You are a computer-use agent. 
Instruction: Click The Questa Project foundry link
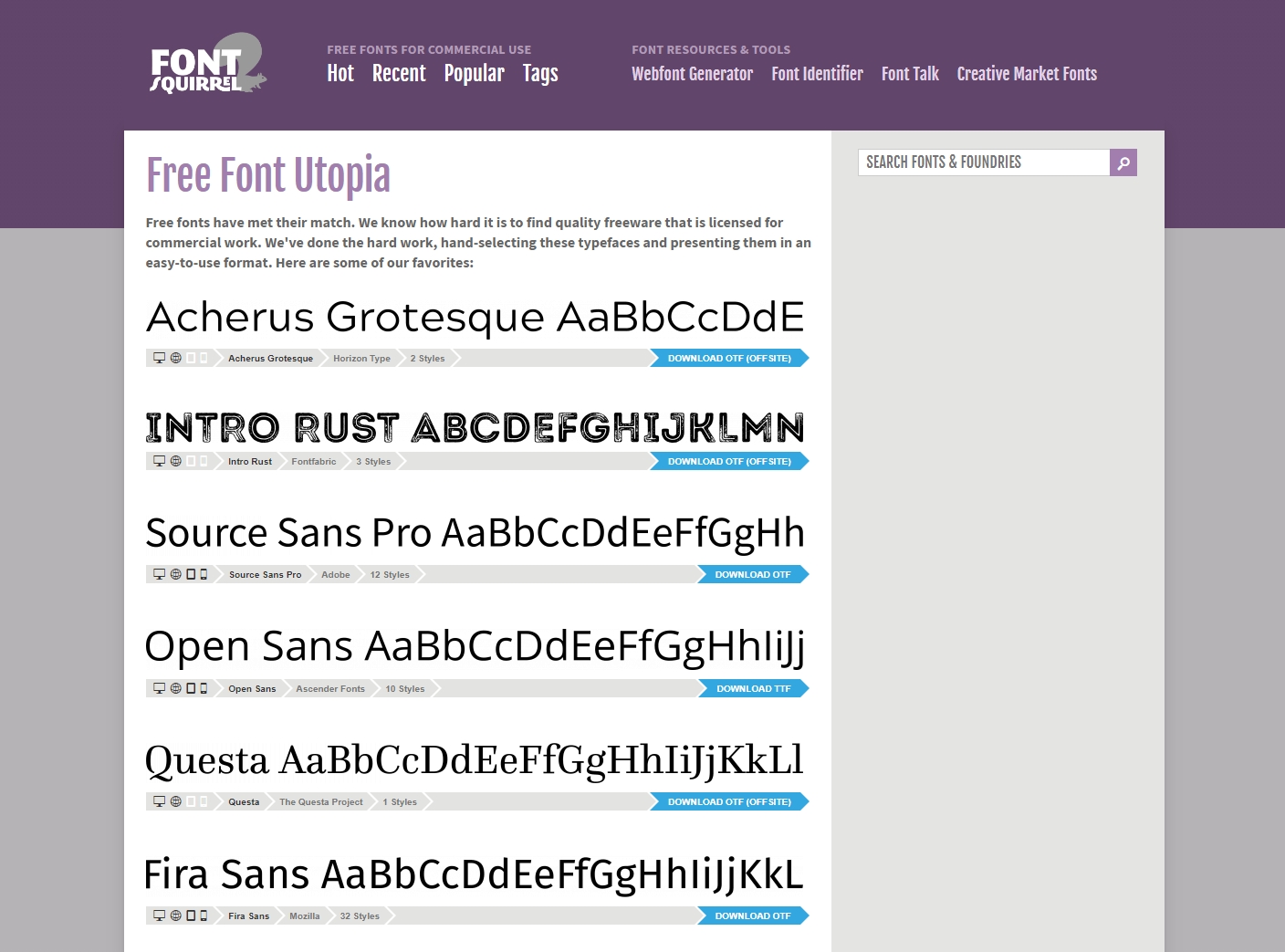[x=321, y=801]
